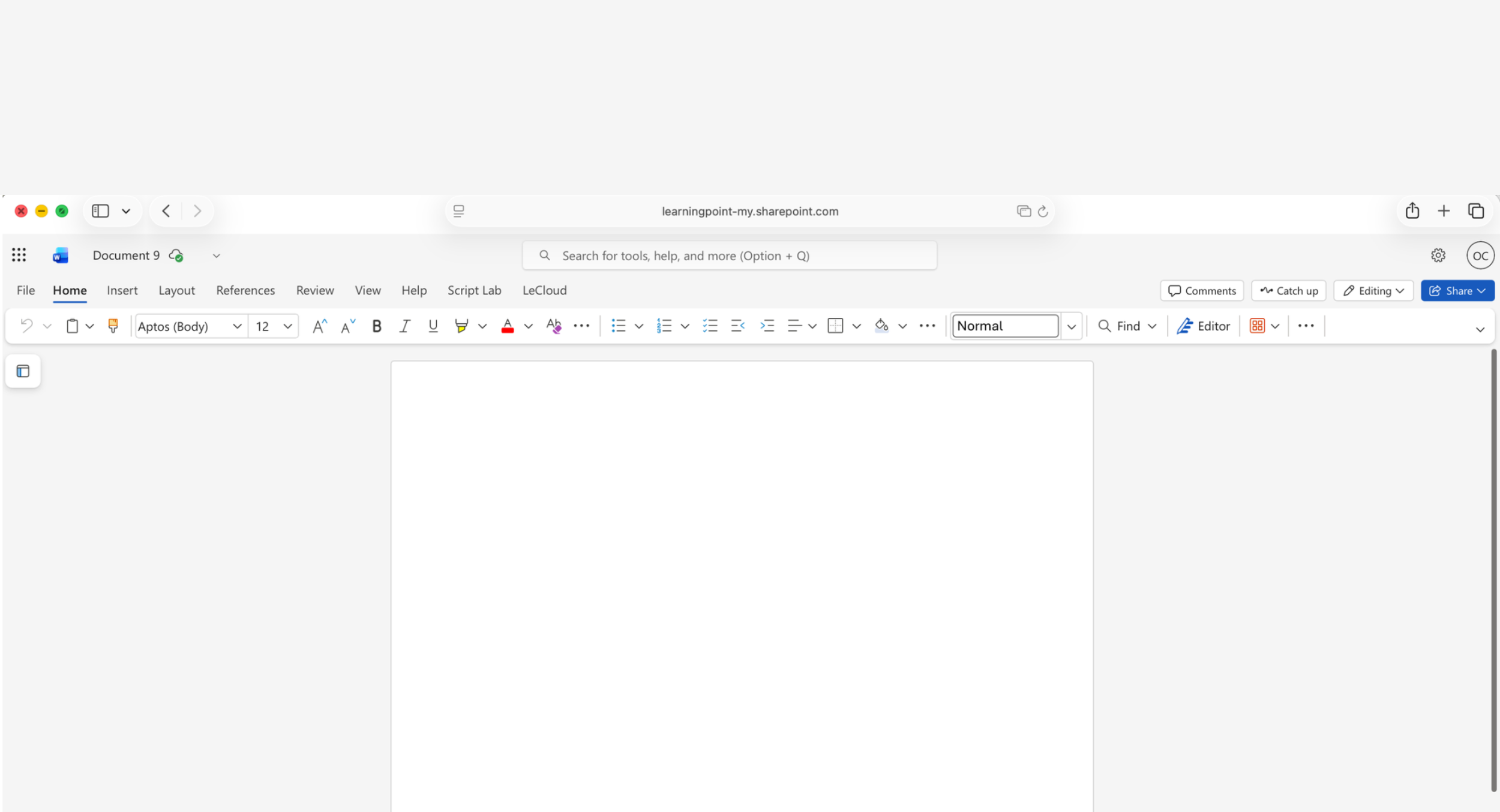Click the Comments button

(1202, 291)
